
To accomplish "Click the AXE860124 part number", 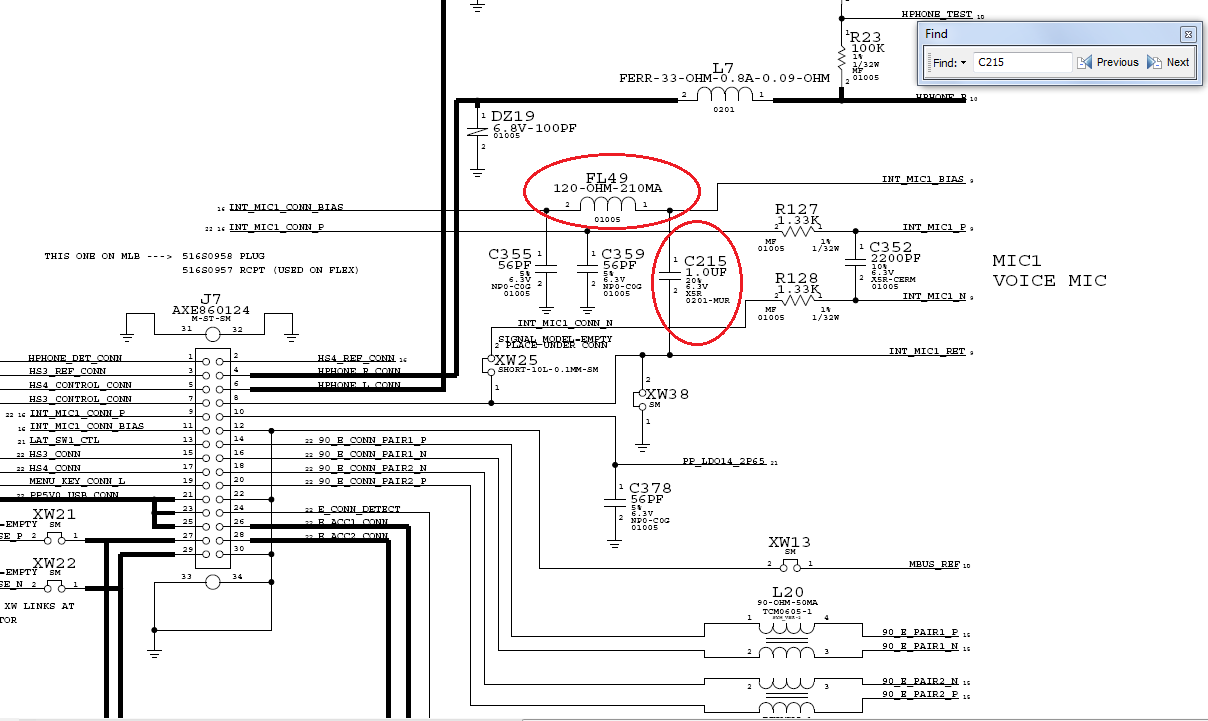I will [211, 310].
